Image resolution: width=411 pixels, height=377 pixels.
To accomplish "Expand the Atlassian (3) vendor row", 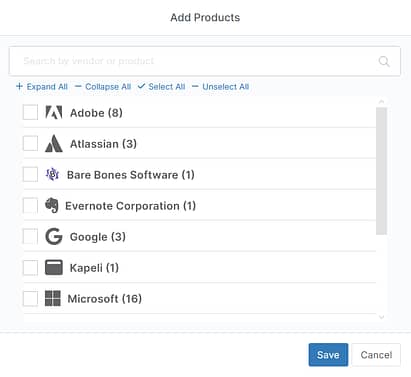I will (103, 144).
